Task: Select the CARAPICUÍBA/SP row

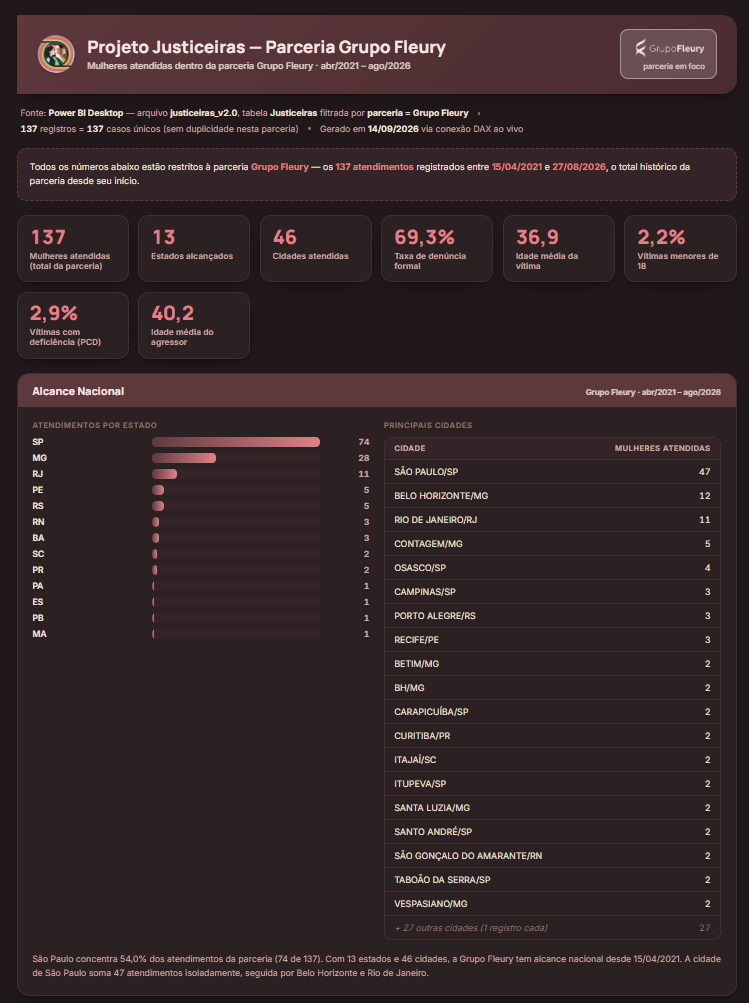Action: (x=552, y=712)
